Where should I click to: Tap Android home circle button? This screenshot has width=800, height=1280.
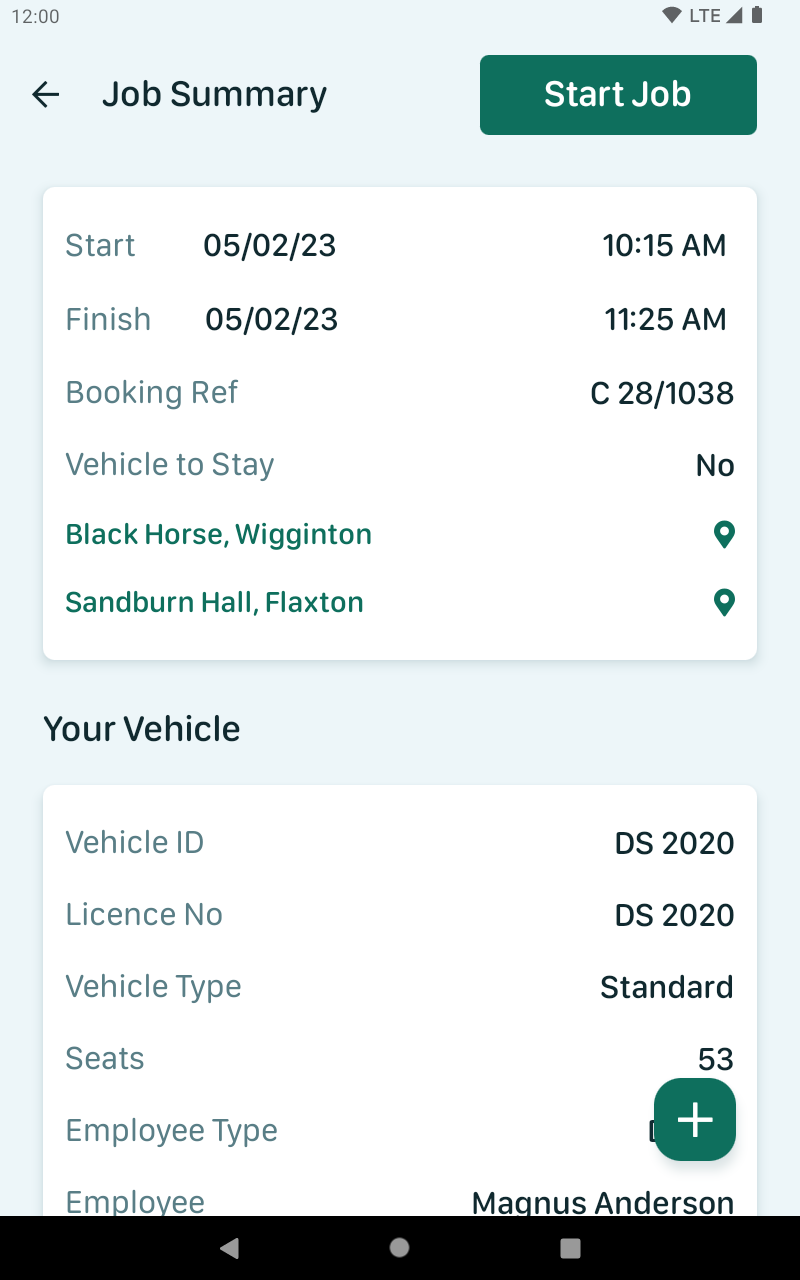(x=400, y=1248)
